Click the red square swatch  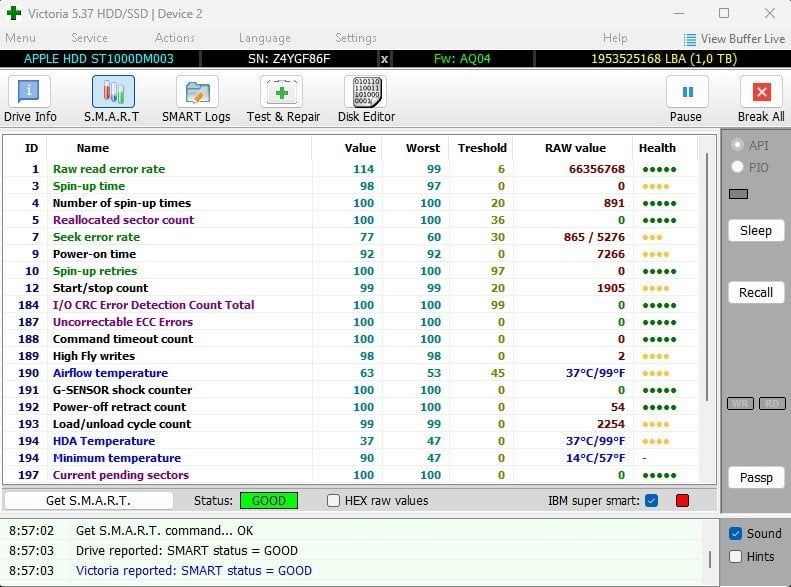pyautogui.click(x=682, y=501)
